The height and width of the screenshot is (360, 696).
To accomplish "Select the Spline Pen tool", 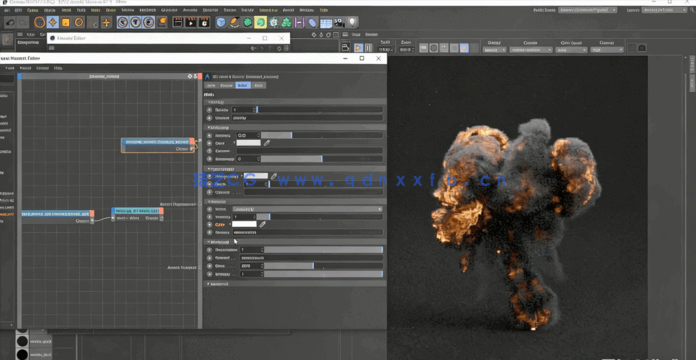I will pyautogui.click(x=234, y=22).
